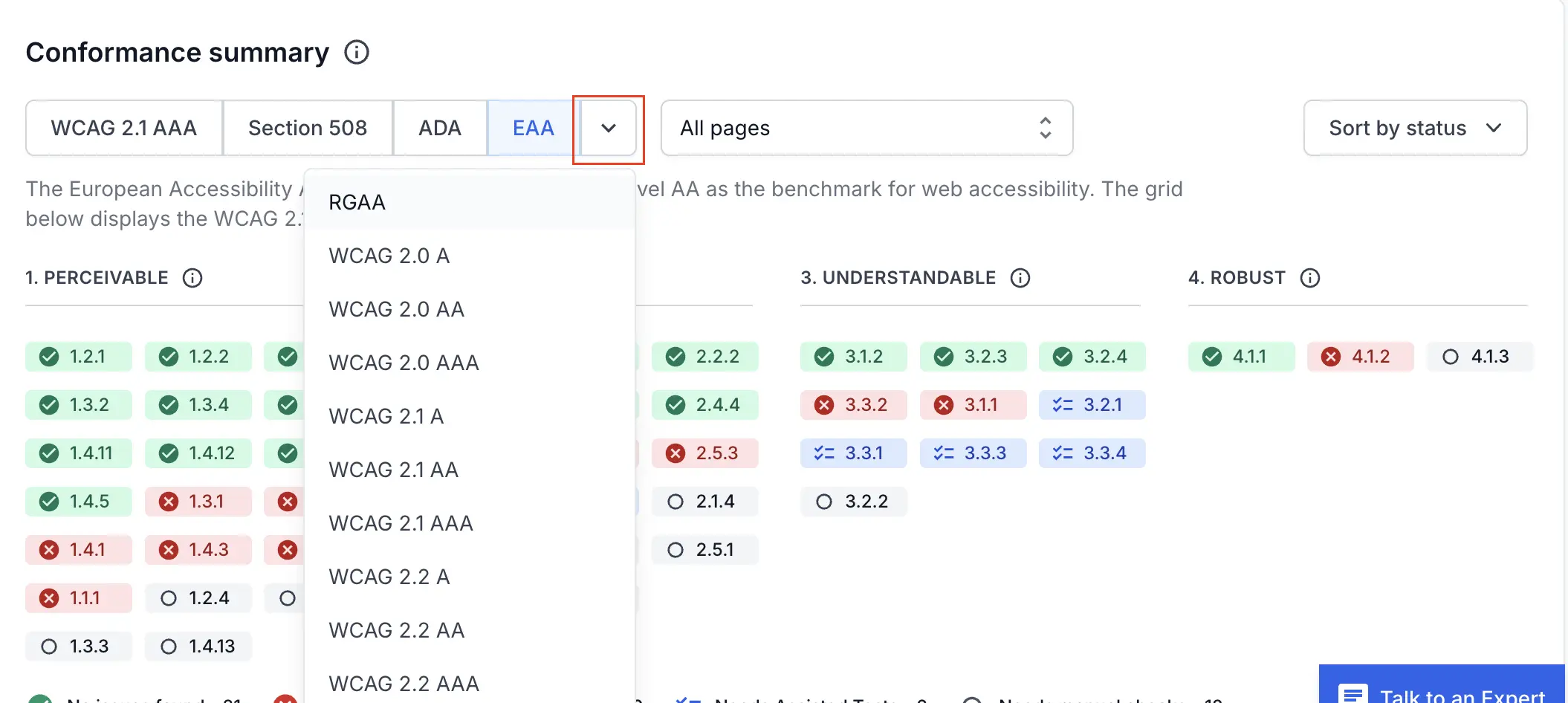Select WCAG 2.2 AAA from the list
This screenshot has width=1568, height=703.
tap(404, 682)
